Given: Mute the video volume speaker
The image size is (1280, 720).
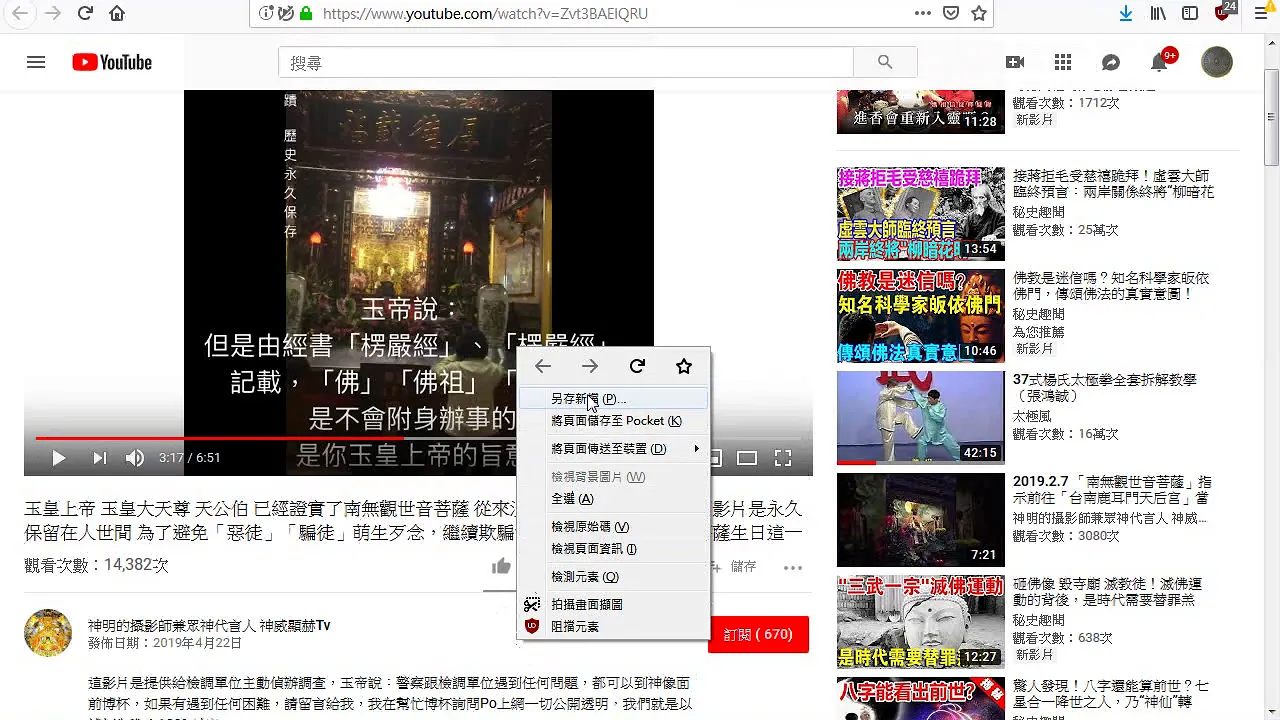Looking at the screenshot, I should pos(135,458).
